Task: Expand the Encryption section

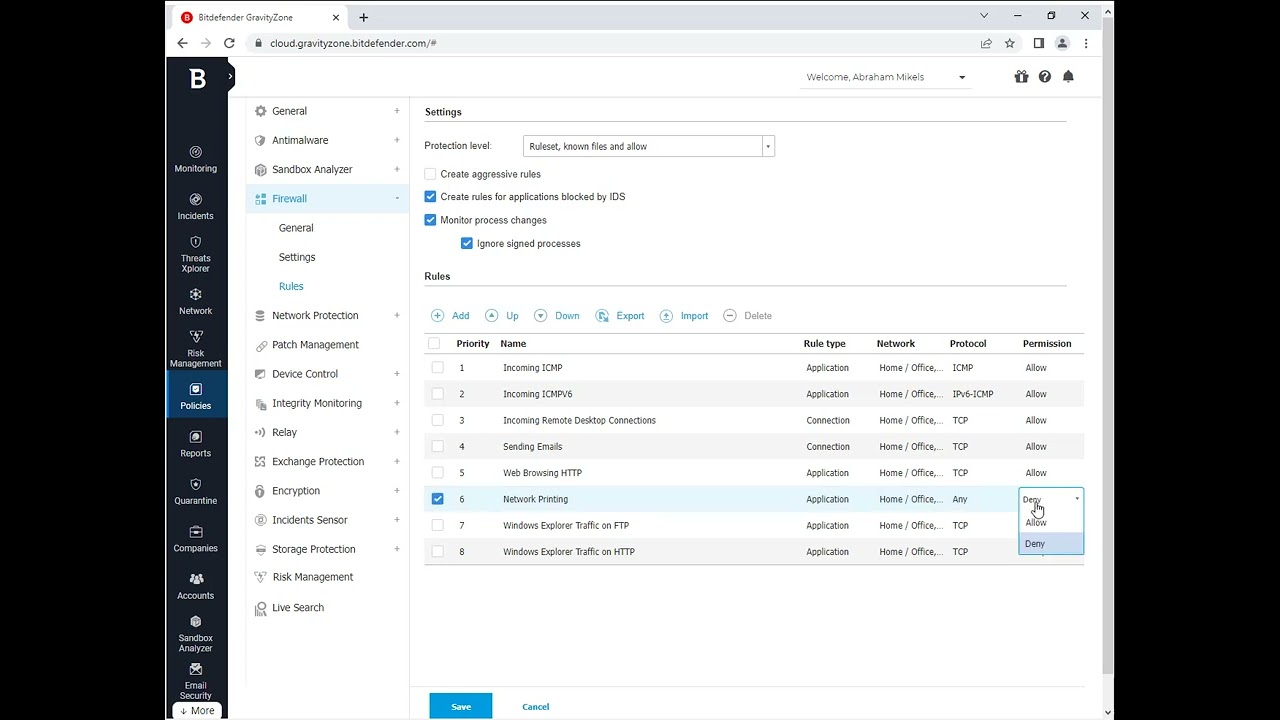Action: tap(397, 491)
